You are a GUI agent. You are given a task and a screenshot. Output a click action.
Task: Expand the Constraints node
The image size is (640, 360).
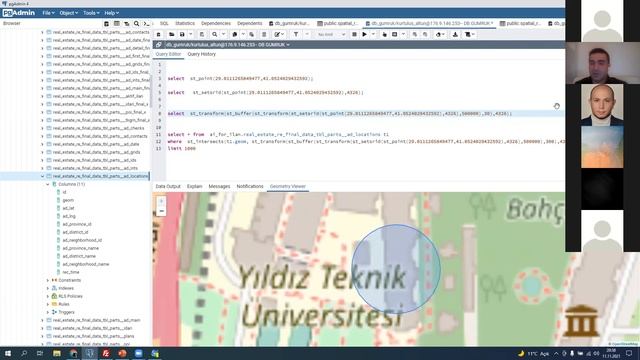coord(48,280)
